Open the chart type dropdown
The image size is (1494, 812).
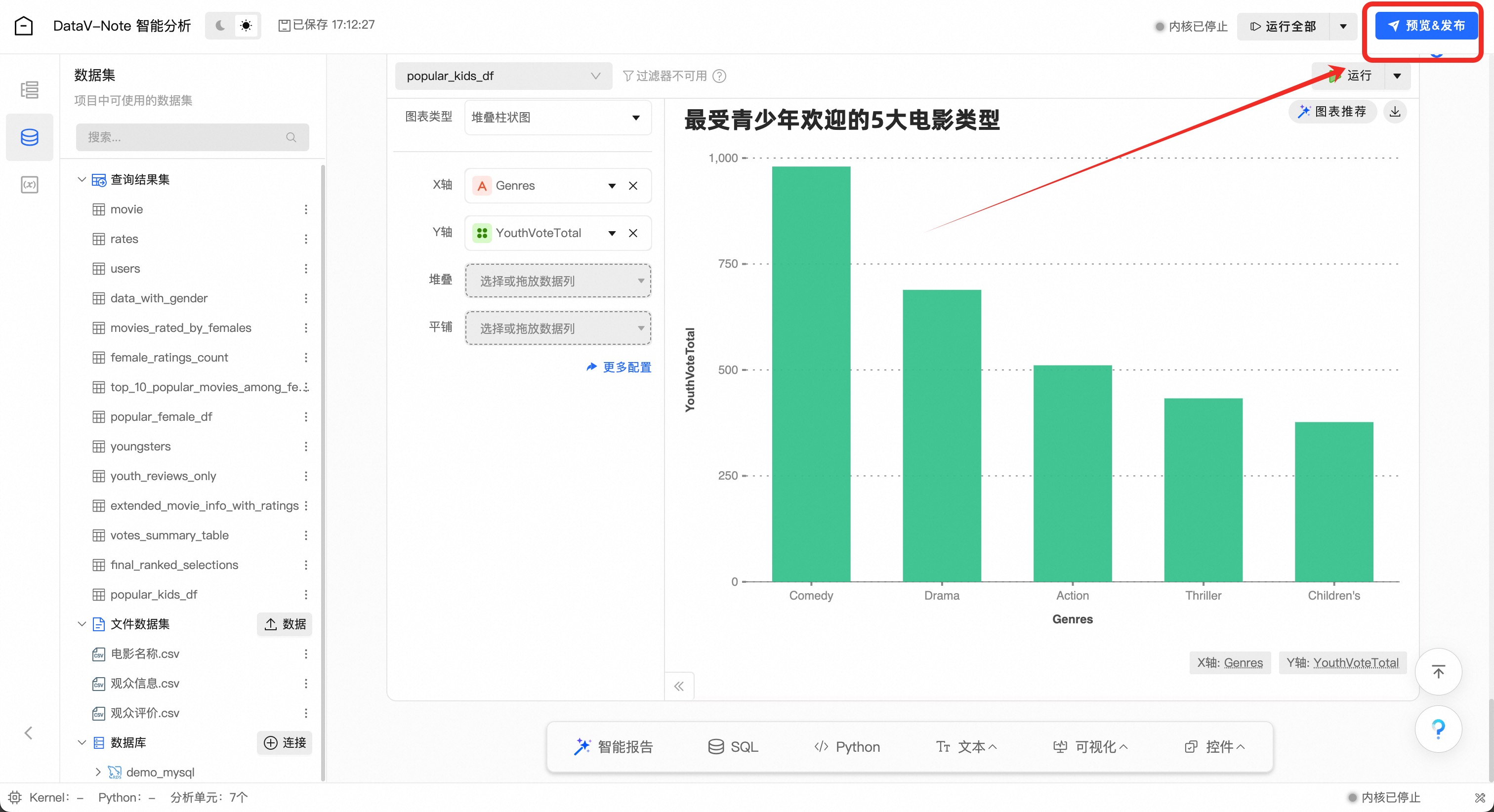tap(557, 118)
